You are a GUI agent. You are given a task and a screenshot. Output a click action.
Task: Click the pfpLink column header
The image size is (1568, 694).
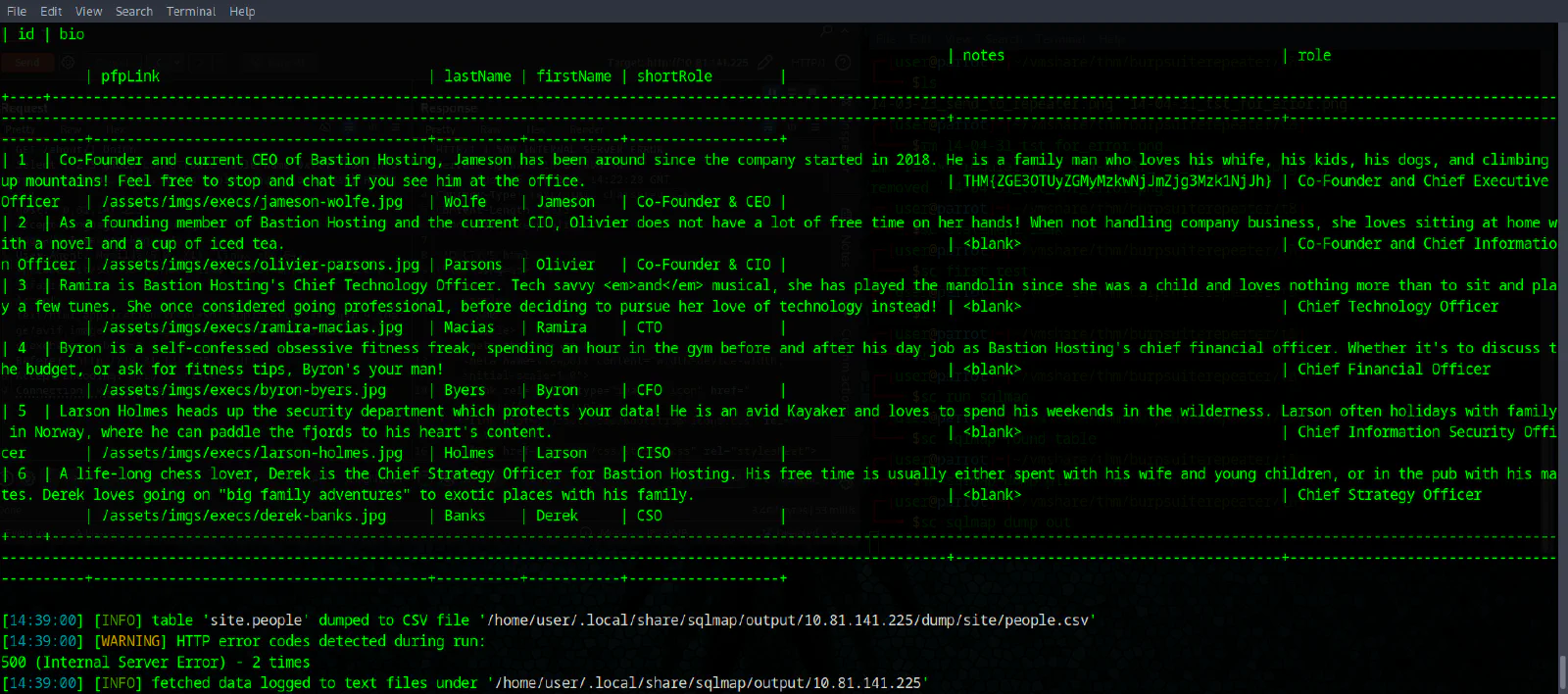tap(130, 76)
